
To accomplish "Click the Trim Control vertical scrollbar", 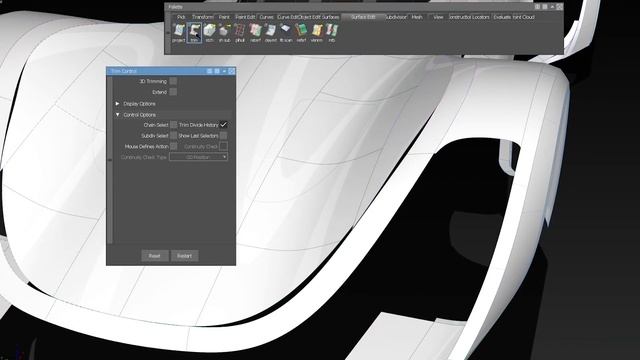I will [109, 160].
